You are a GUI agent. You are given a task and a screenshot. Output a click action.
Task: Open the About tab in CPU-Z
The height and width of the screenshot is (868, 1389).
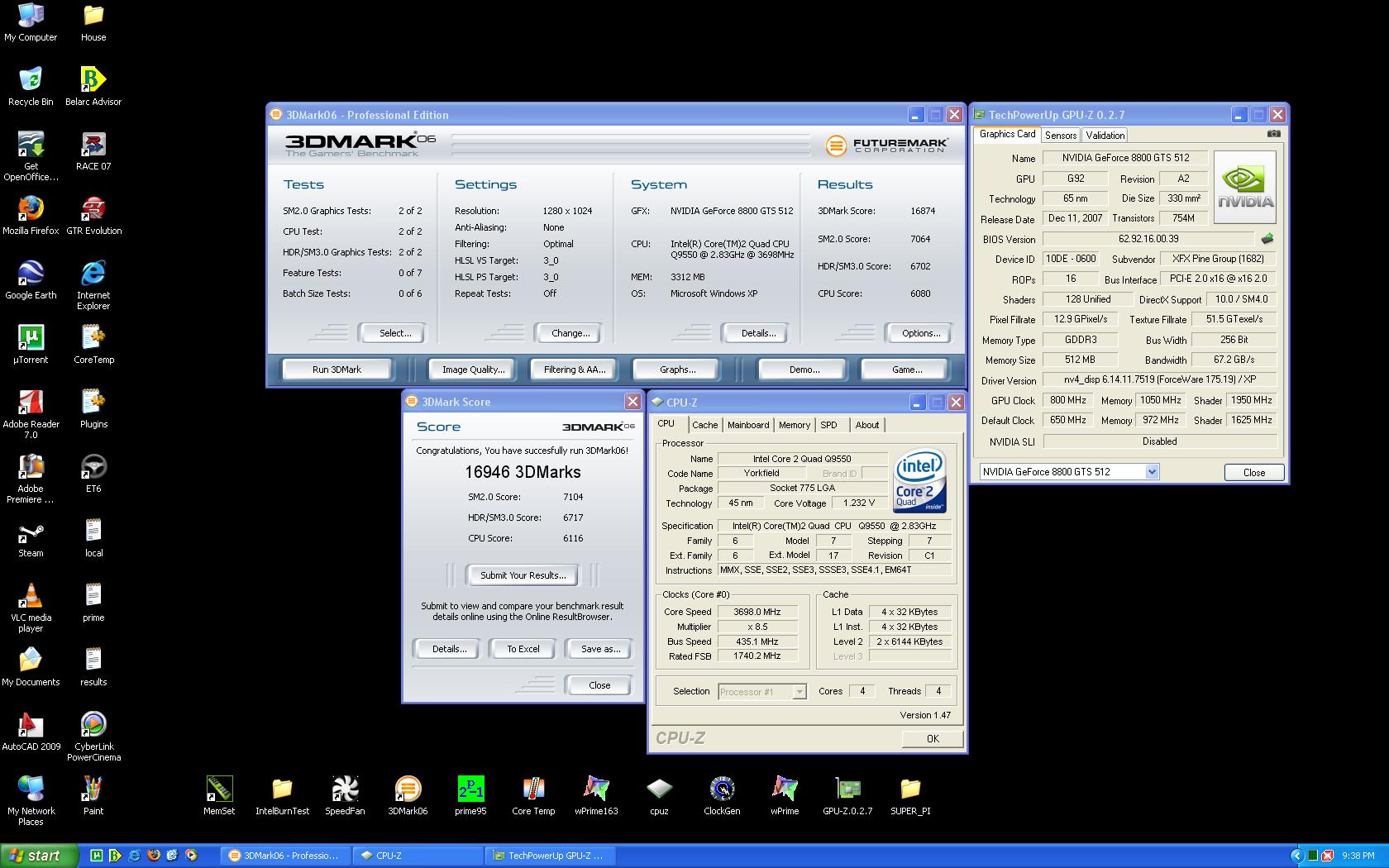click(867, 425)
